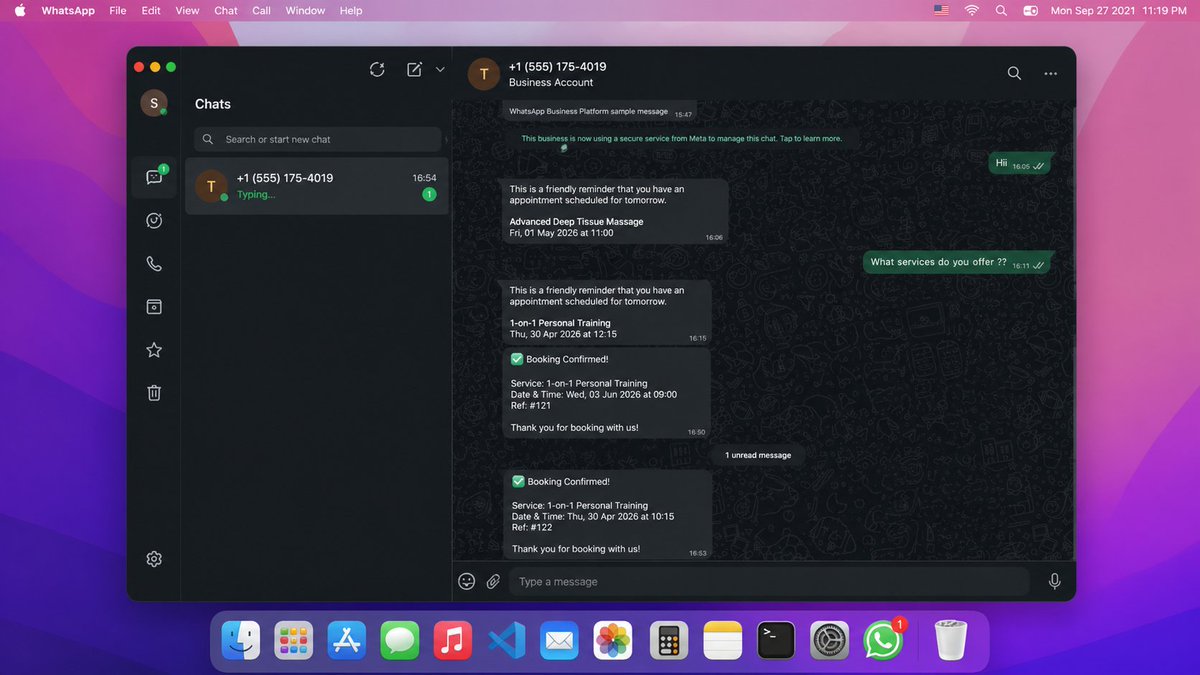Open App Store from the Dock
1200x675 pixels.
[x=347, y=640]
